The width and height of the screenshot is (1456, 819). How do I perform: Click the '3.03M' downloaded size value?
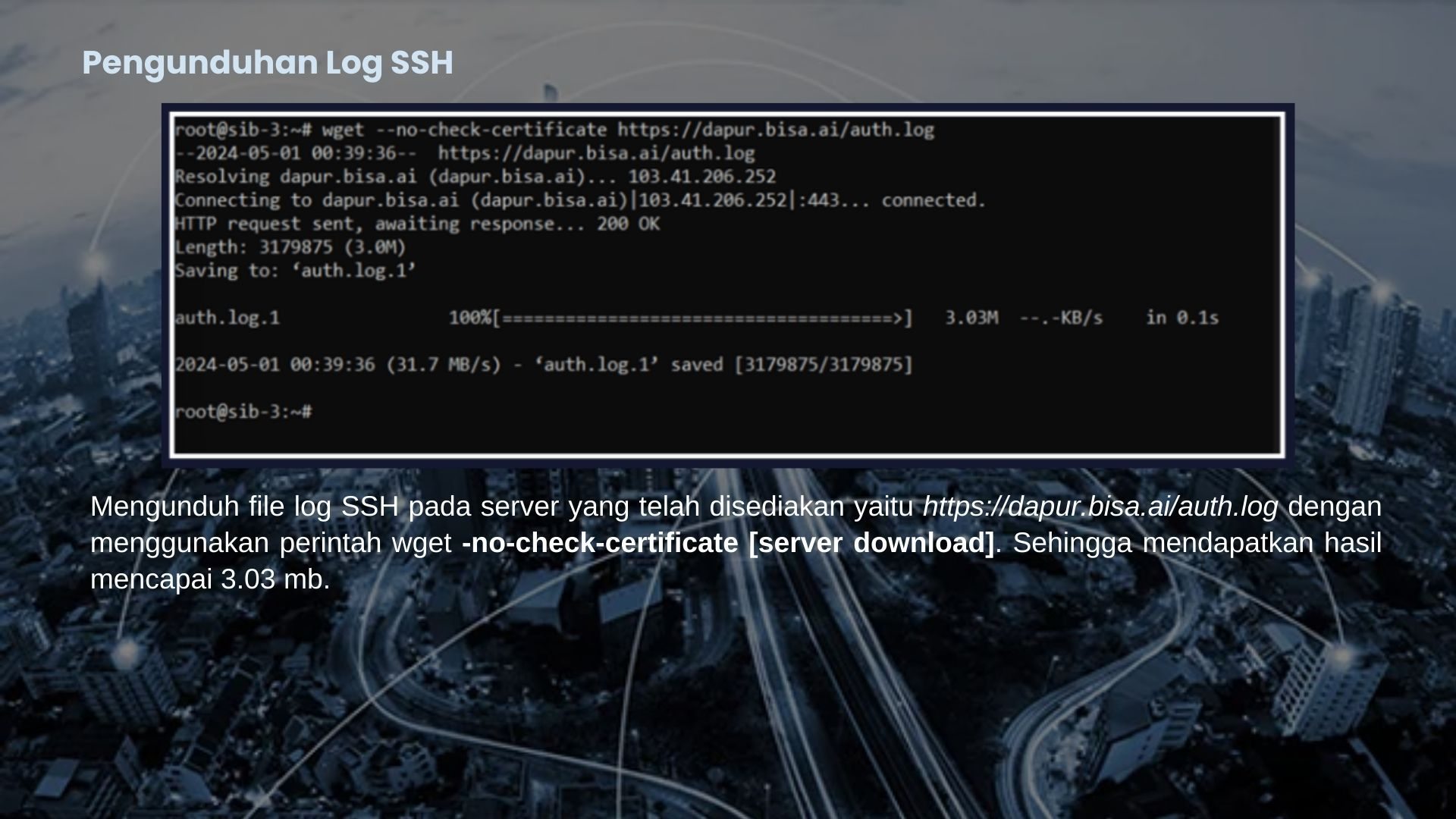pyautogui.click(x=971, y=318)
